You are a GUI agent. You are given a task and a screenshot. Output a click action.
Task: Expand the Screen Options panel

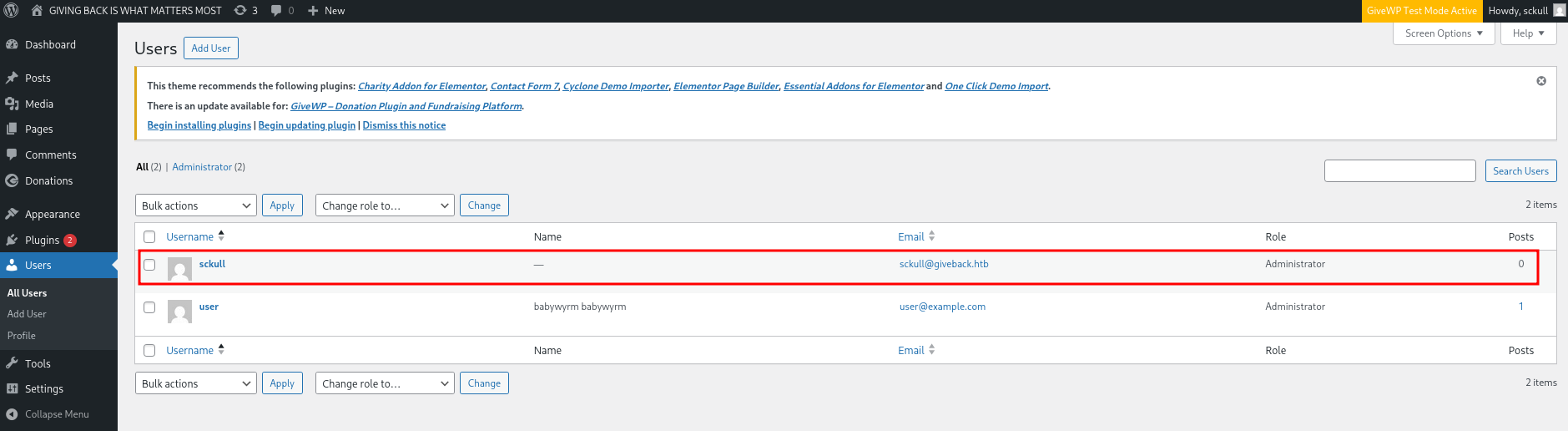pyautogui.click(x=1443, y=33)
